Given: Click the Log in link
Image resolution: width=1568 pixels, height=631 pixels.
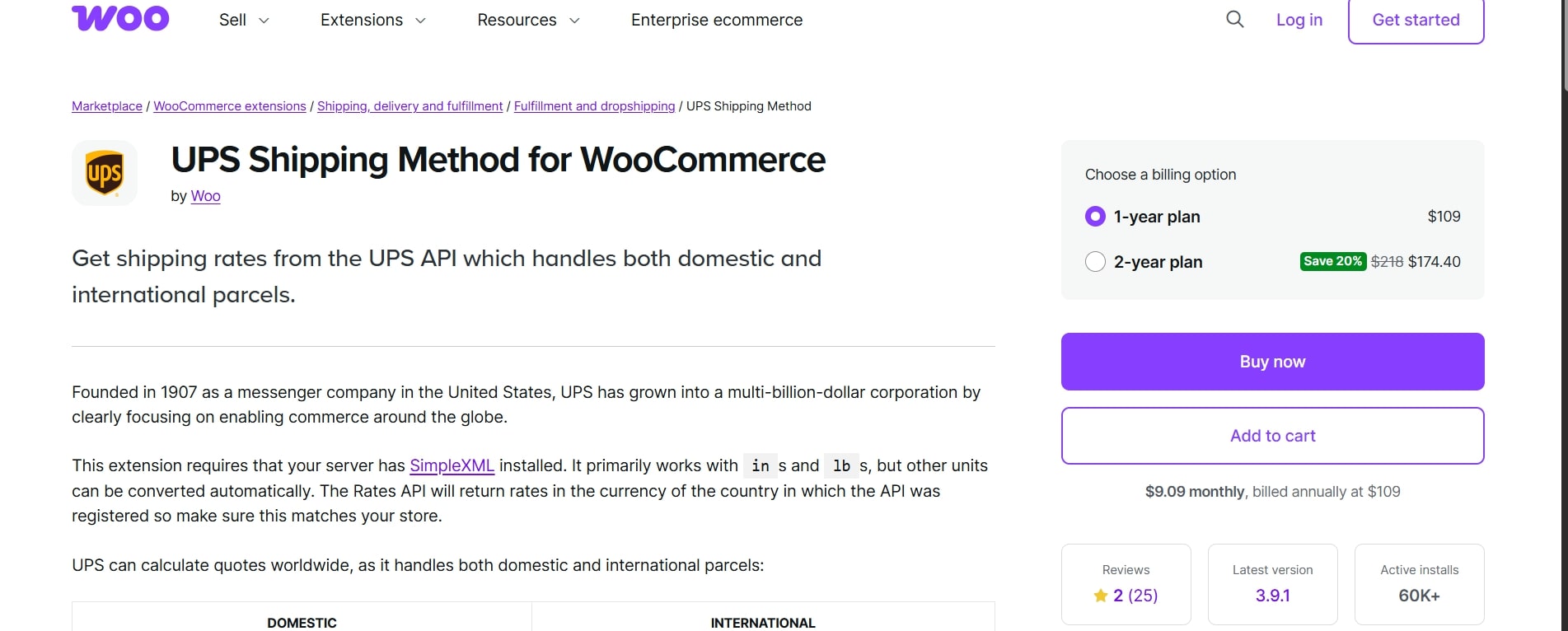Looking at the screenshot, I should click(1299, 20).
